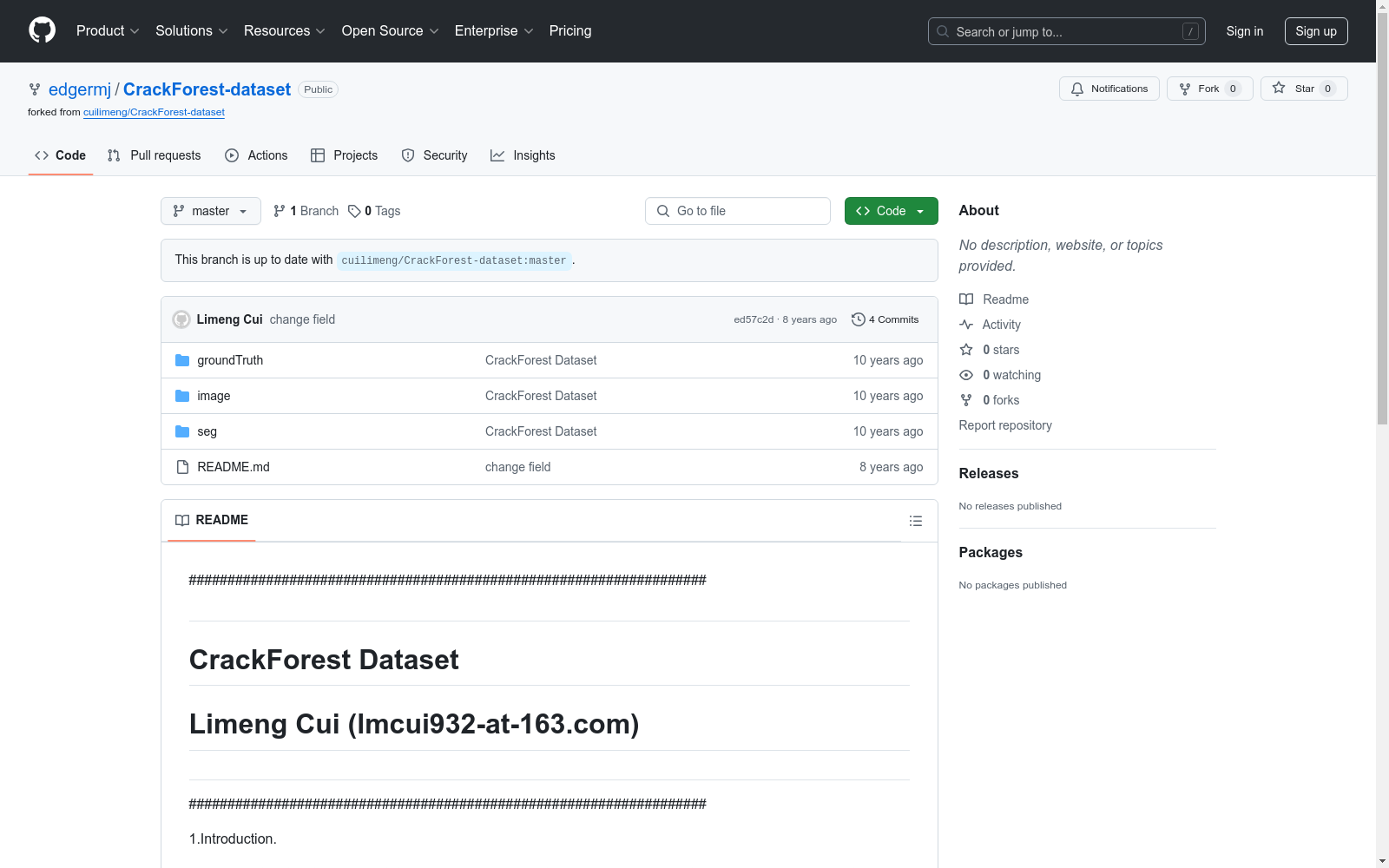Switch to the Security tab

(434, 155)
